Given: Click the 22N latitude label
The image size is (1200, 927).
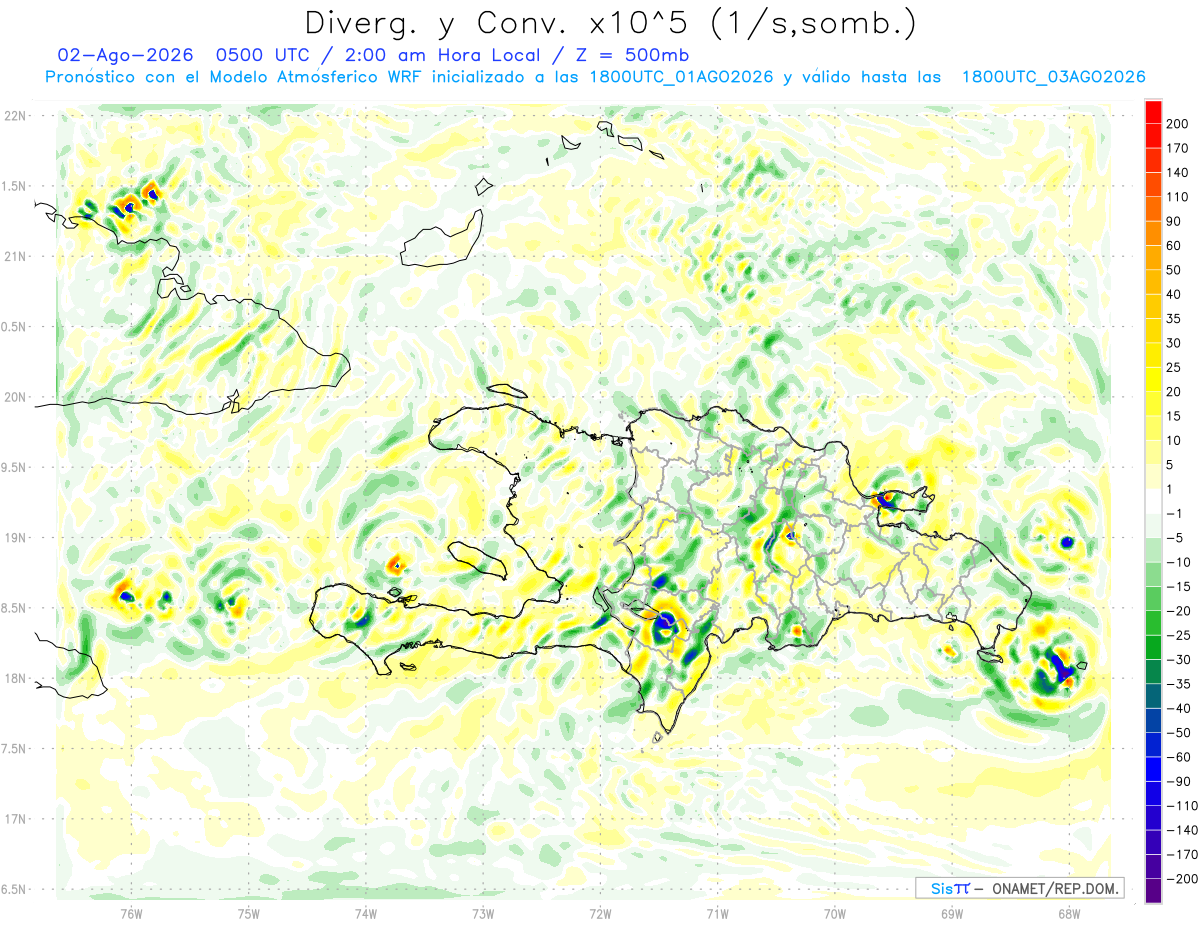Looking at the screenshot, I should (x=16, y=116).
